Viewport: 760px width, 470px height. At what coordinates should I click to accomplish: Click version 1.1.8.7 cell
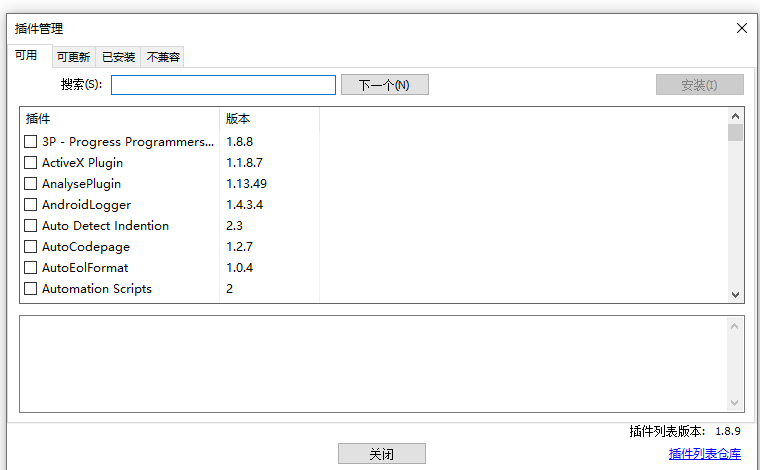[244, 162]
